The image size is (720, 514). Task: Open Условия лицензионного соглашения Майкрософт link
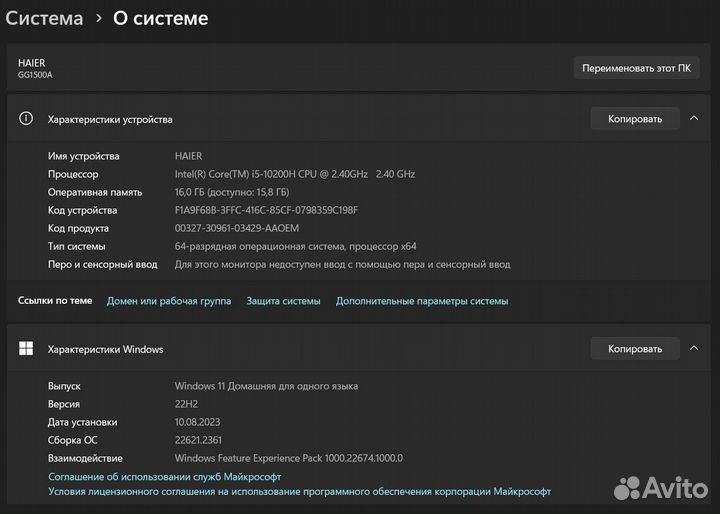tap(299, 491)
